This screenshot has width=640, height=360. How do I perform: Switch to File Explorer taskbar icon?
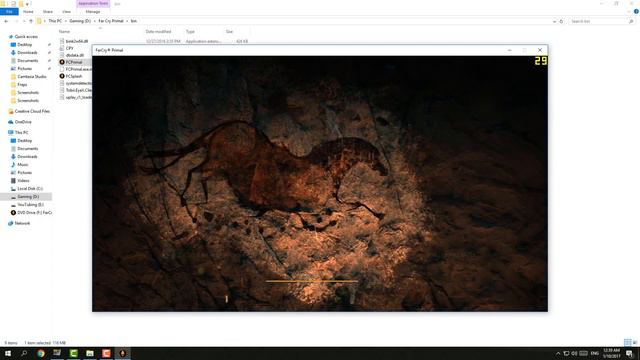(x=90, y=353)
